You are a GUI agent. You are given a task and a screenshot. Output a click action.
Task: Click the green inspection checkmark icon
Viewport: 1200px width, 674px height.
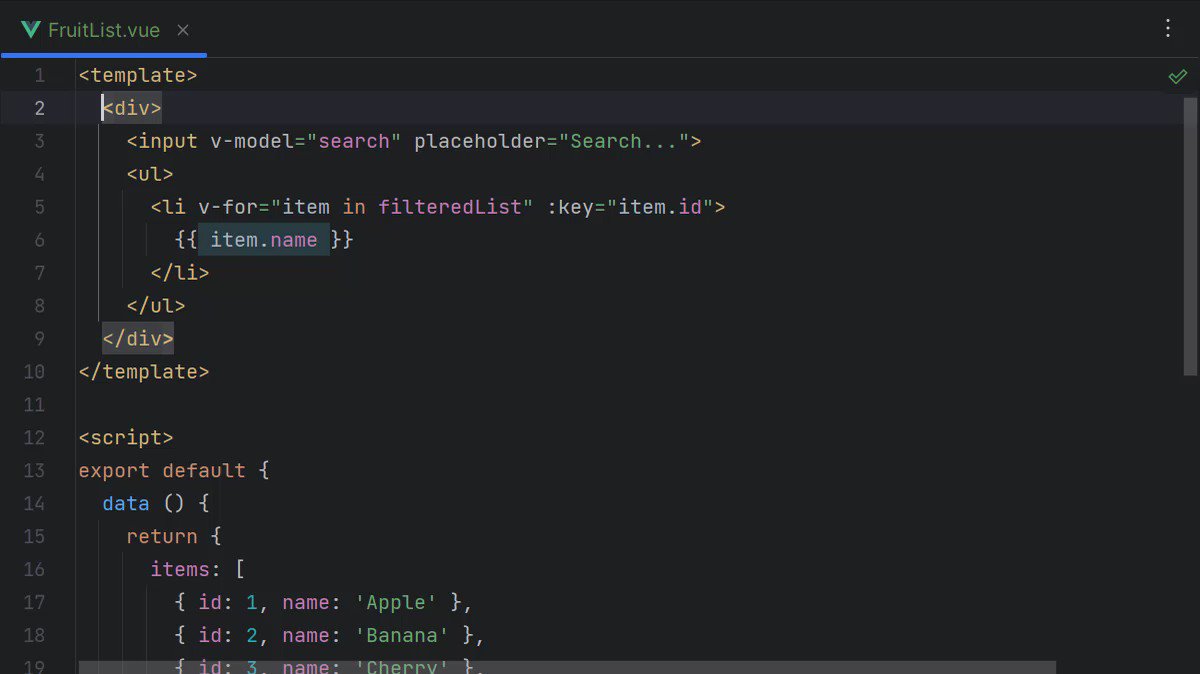tap(1178, 76)
